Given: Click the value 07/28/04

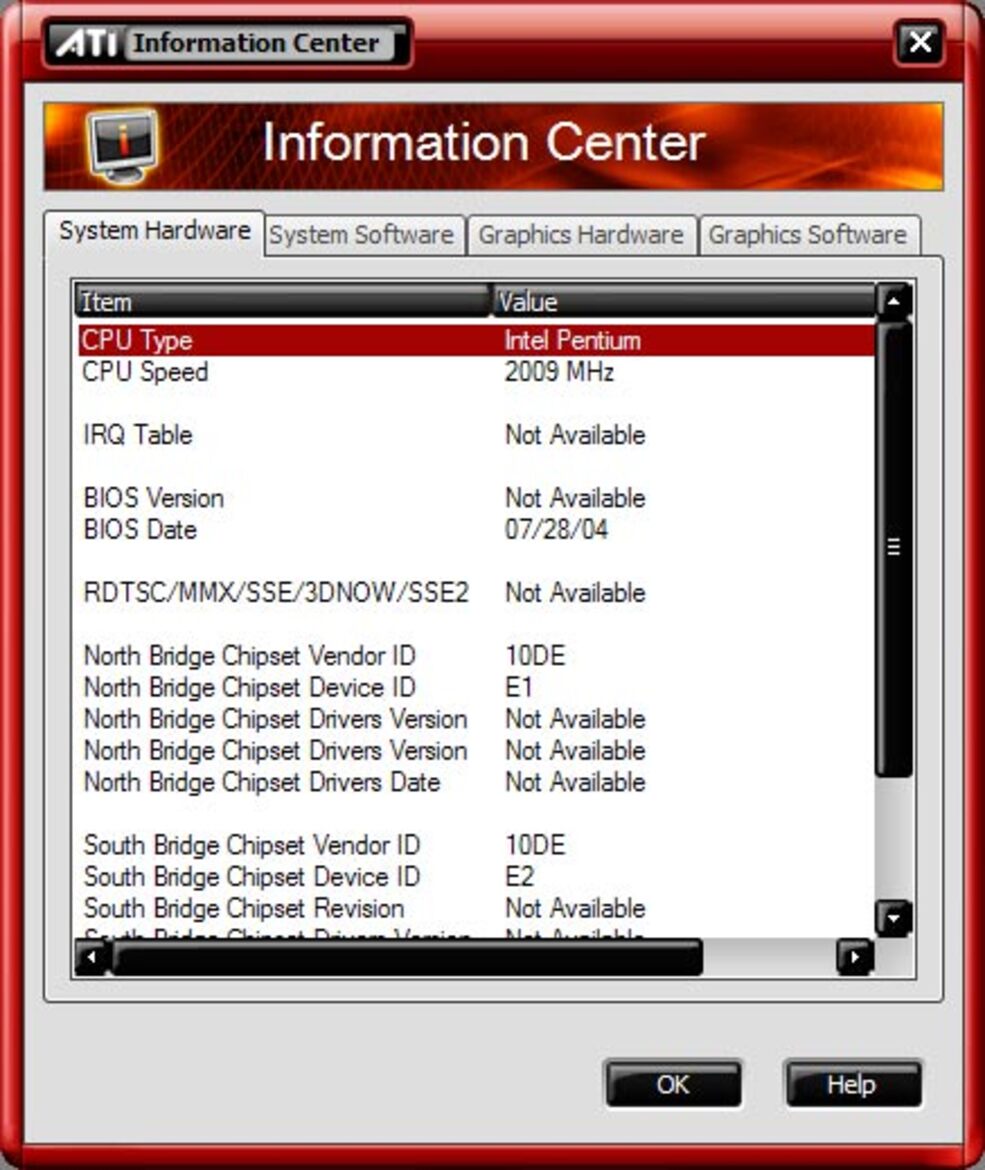Looking at the screenshot, I should coord(557,530).
